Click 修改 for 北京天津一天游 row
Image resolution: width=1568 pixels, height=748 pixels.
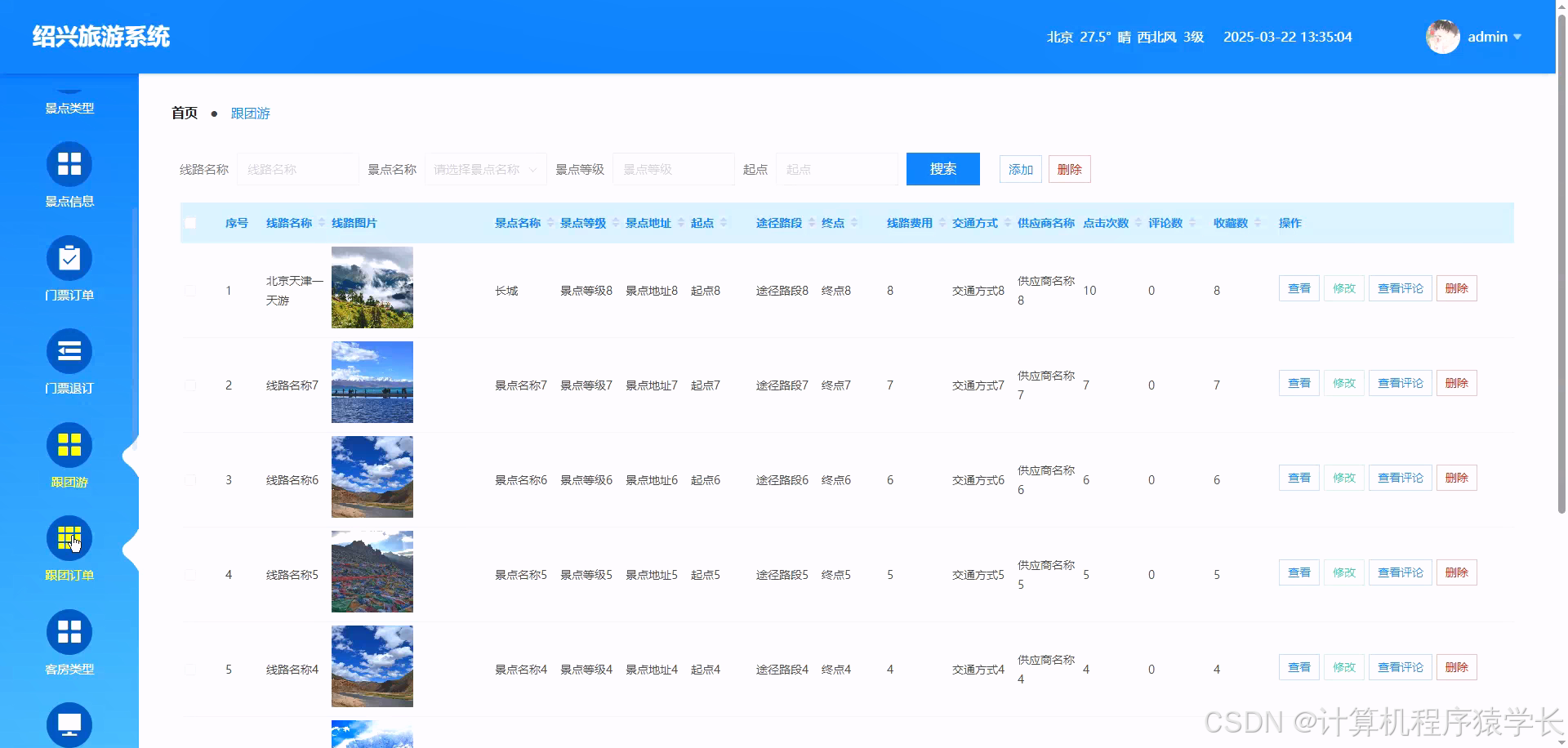1343,288
